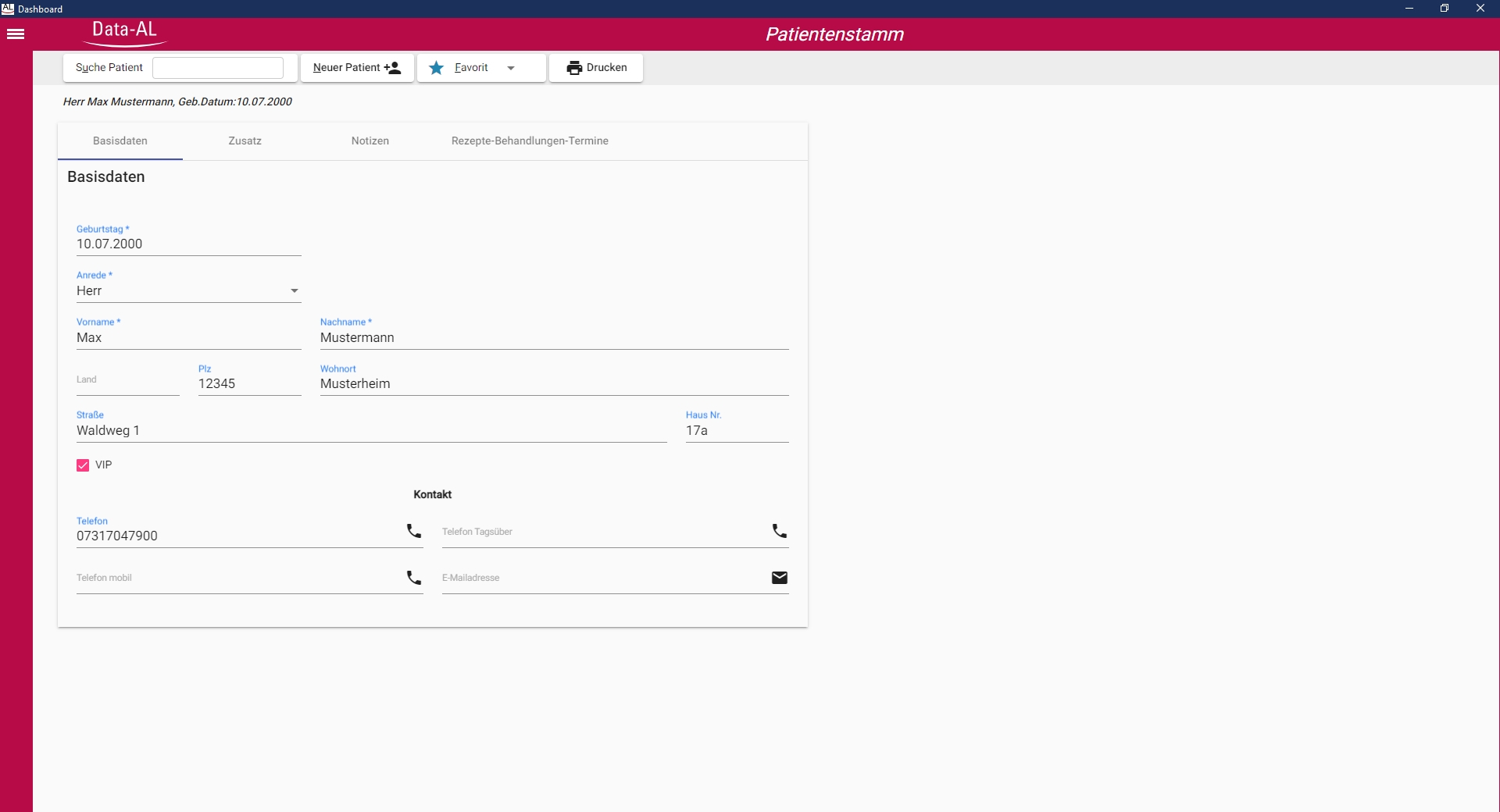Screen dimensions: 1500x812
Task: Click the Dashboard app icon in title bar
Action: [8, 9]
